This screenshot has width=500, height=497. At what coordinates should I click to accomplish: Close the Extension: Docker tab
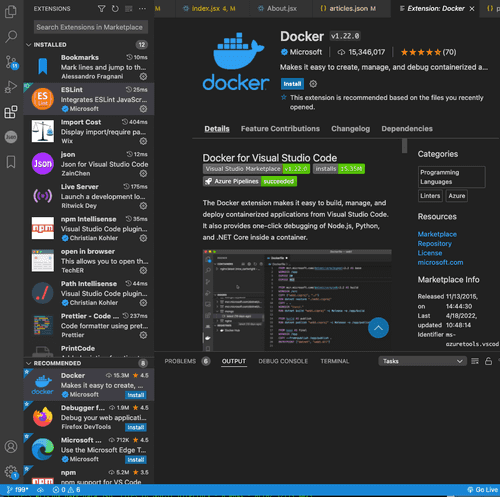(472, 9)
